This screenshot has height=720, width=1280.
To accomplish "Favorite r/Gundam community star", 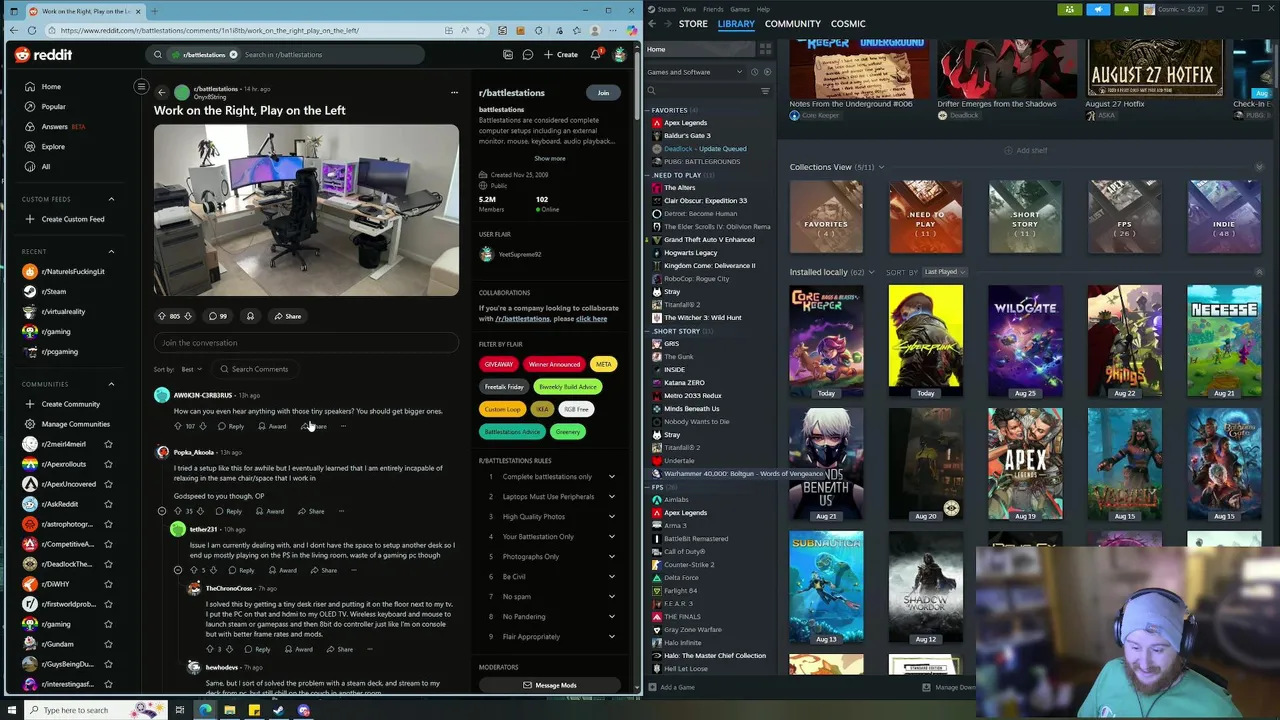I will (x=108, y=644).
